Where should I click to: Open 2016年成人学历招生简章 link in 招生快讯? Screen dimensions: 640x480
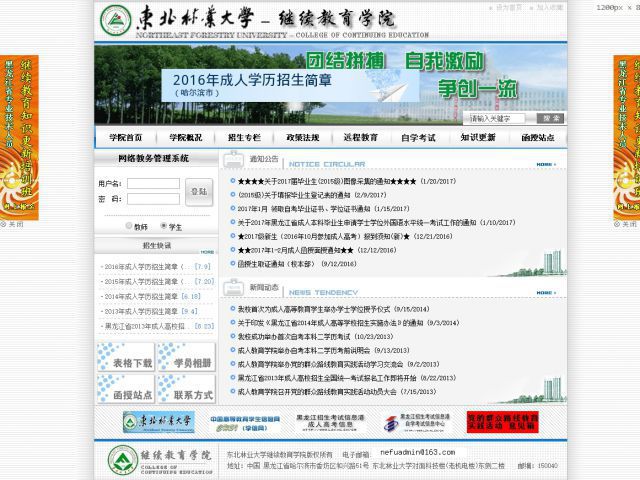(141, 267)
